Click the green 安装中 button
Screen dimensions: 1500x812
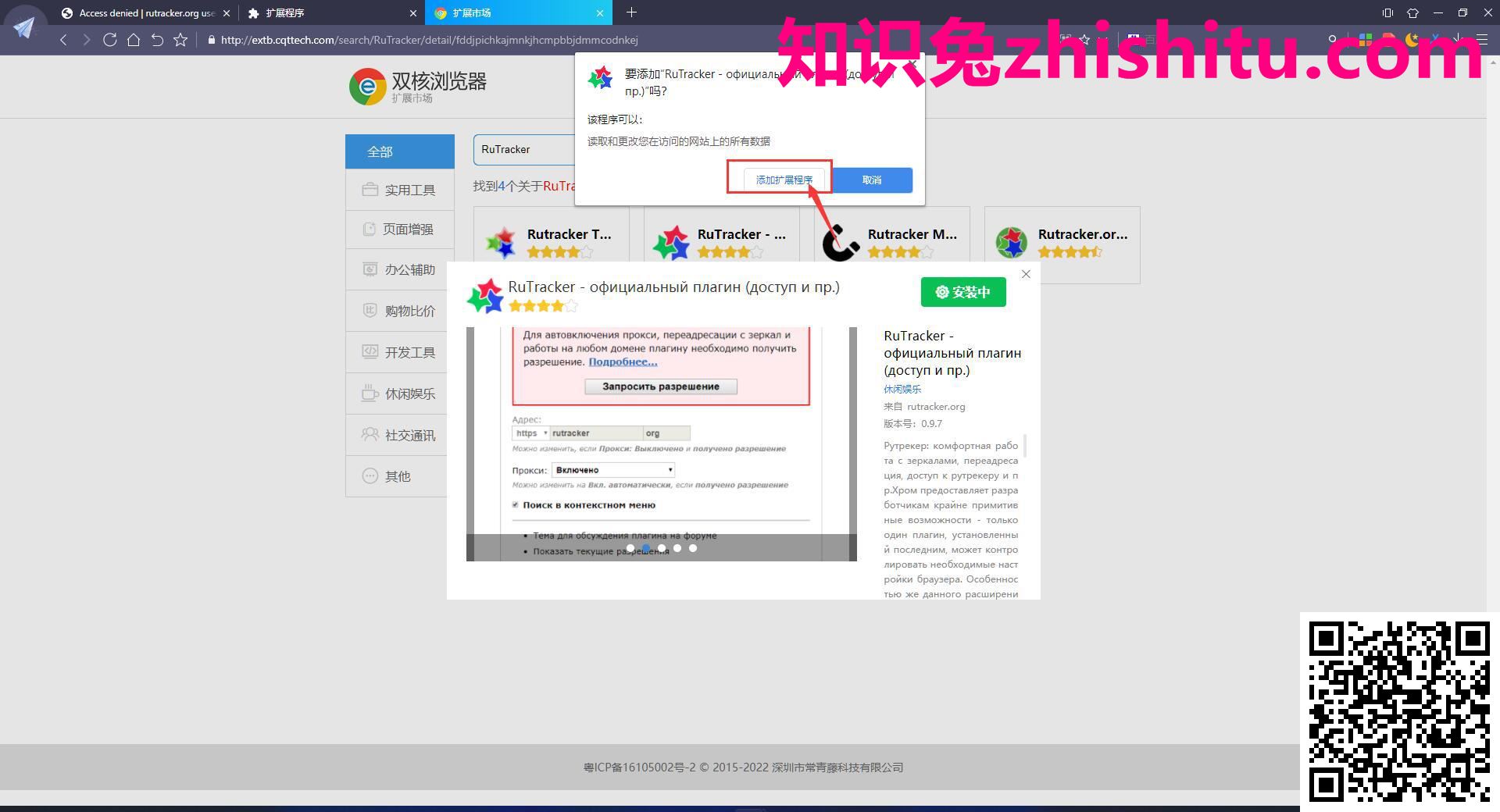[962, 292]
